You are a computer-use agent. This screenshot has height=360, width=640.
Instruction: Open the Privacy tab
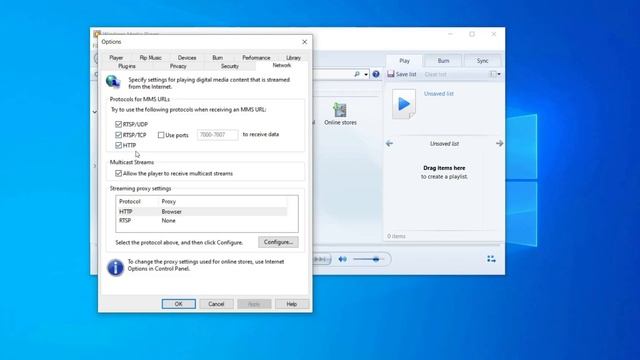pyautogui.click(x=178, y=66)
